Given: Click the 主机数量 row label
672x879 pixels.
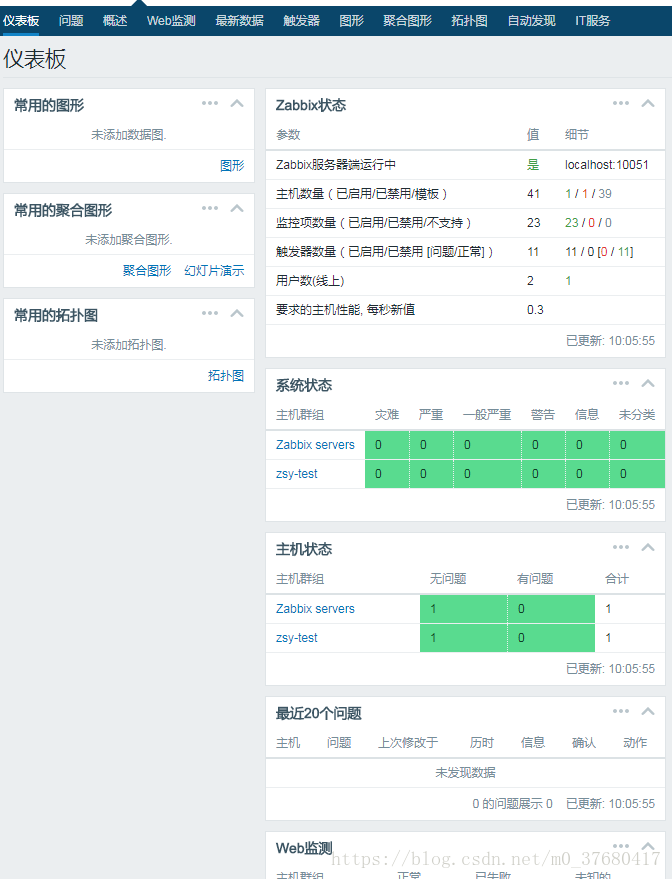Looking at the screenshot, I should click(x=362, y=194).
